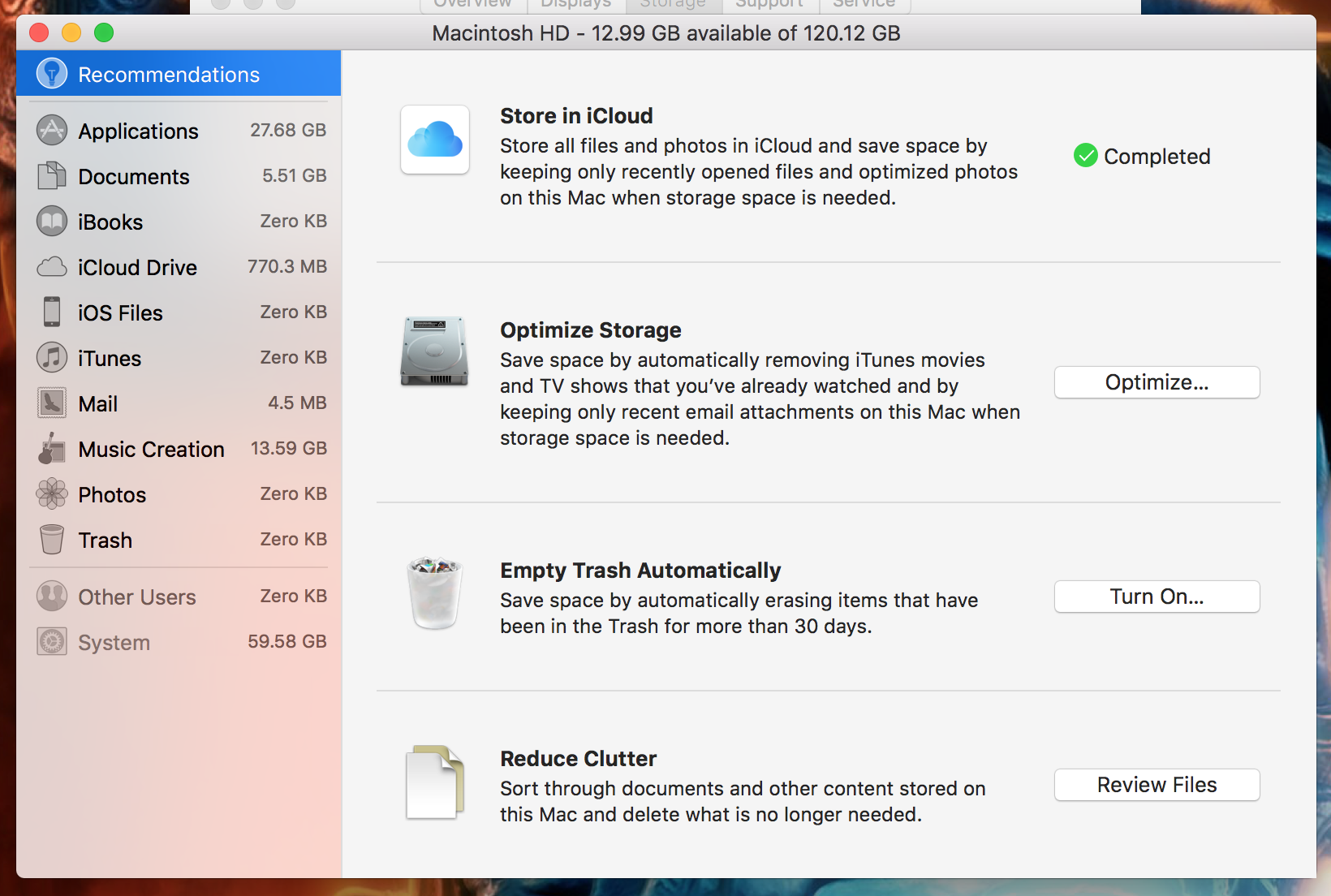This screenshot has width=1331, height=896.
Task: Click the iOS Files phone icon
Action: (x=52, y=312)
